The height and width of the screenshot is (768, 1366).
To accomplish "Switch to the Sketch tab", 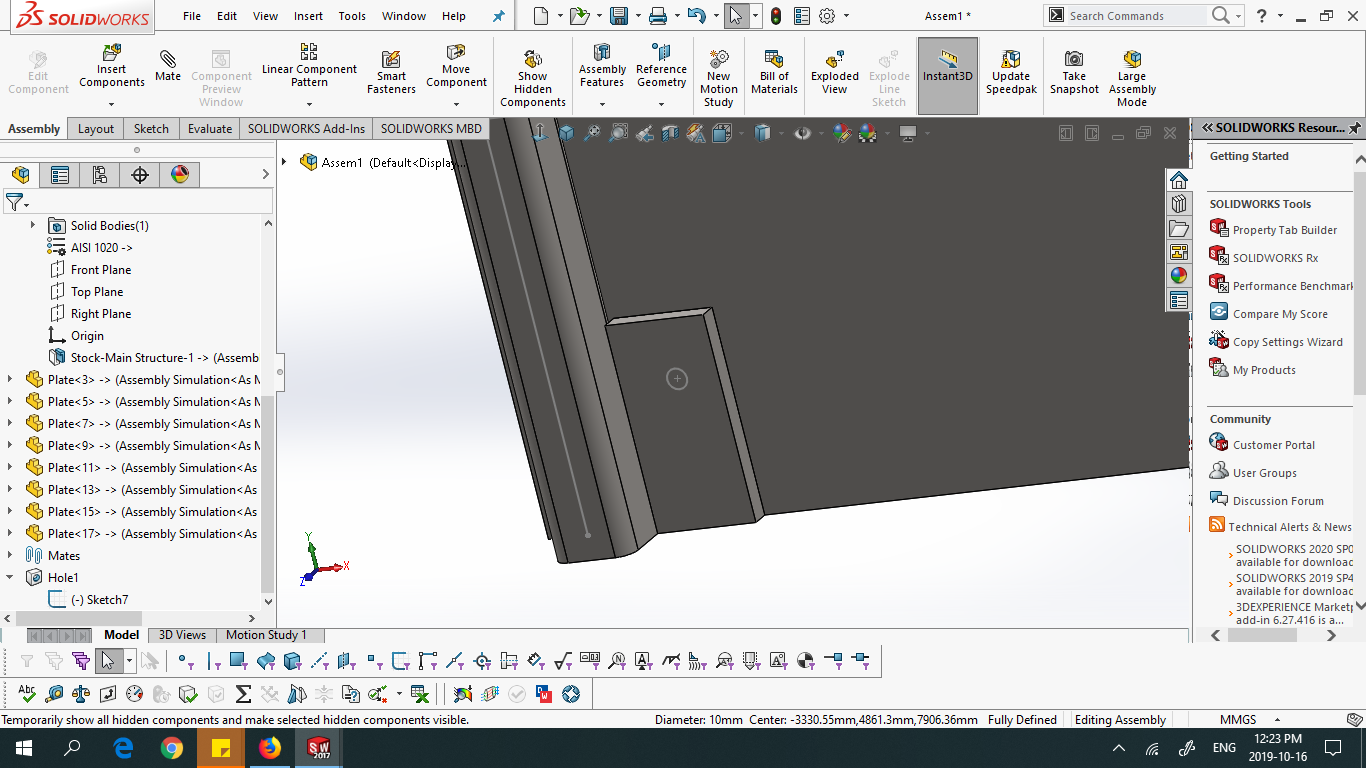I will pos(151,128).
